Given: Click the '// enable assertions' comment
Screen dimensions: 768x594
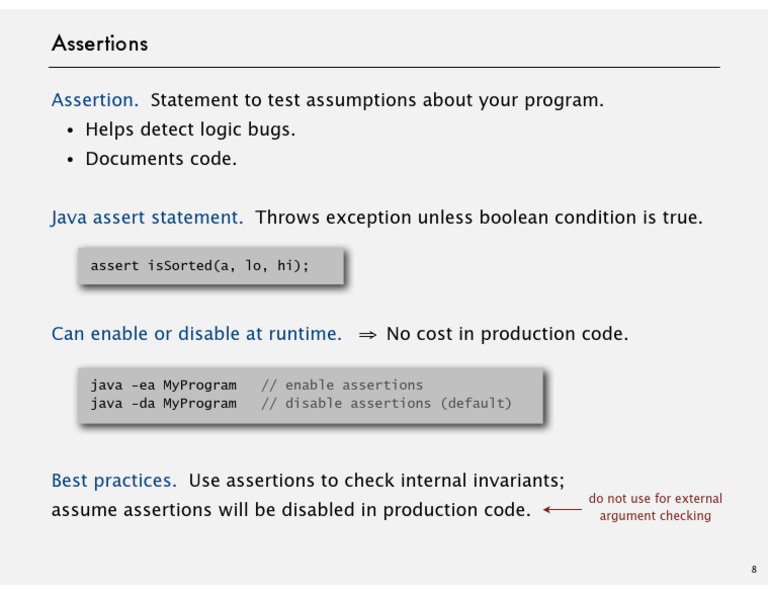Looking at the screenshot, I should 342,385.
